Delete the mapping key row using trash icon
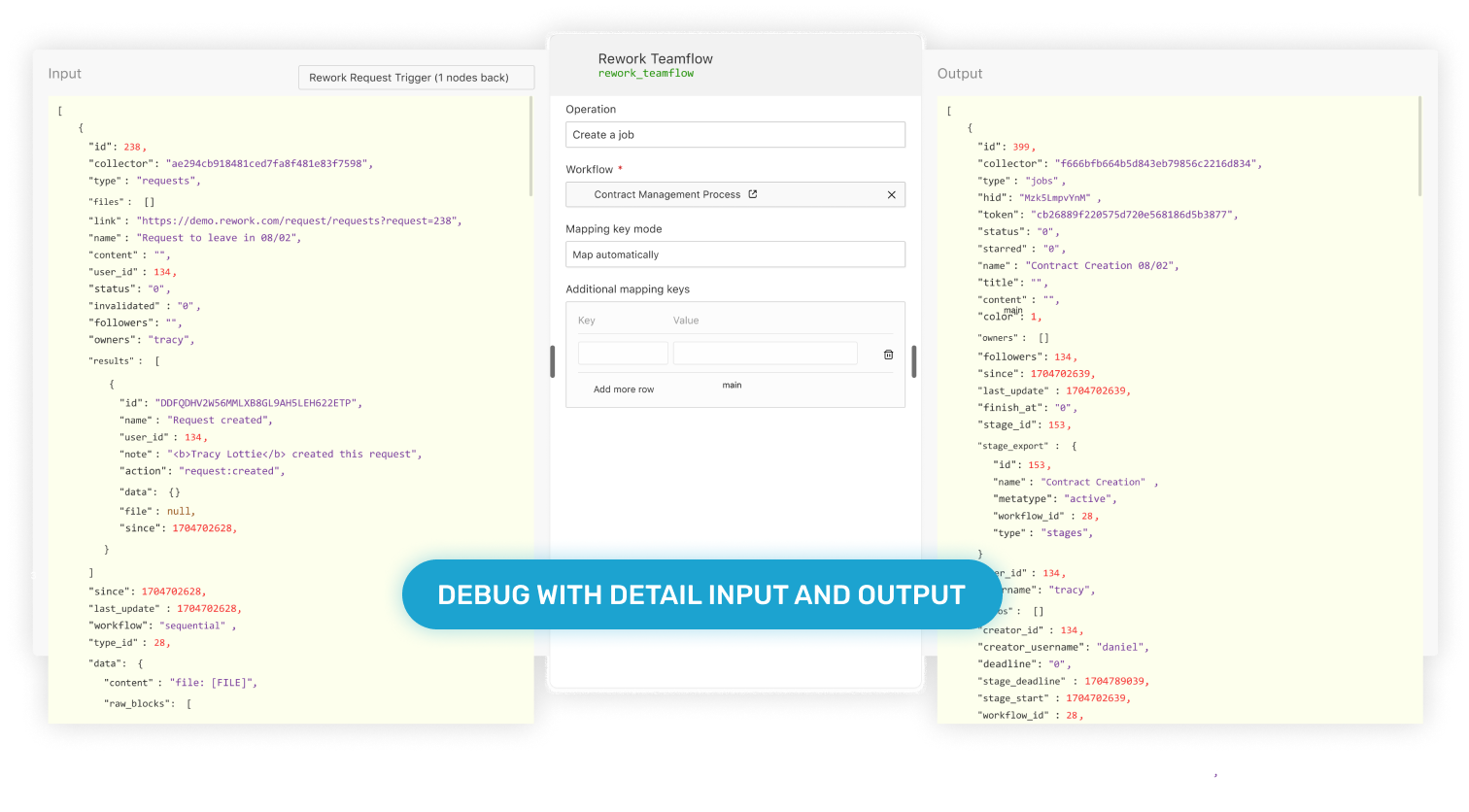The width and height of the screenshot is (1469, 812). coord(888,355)
